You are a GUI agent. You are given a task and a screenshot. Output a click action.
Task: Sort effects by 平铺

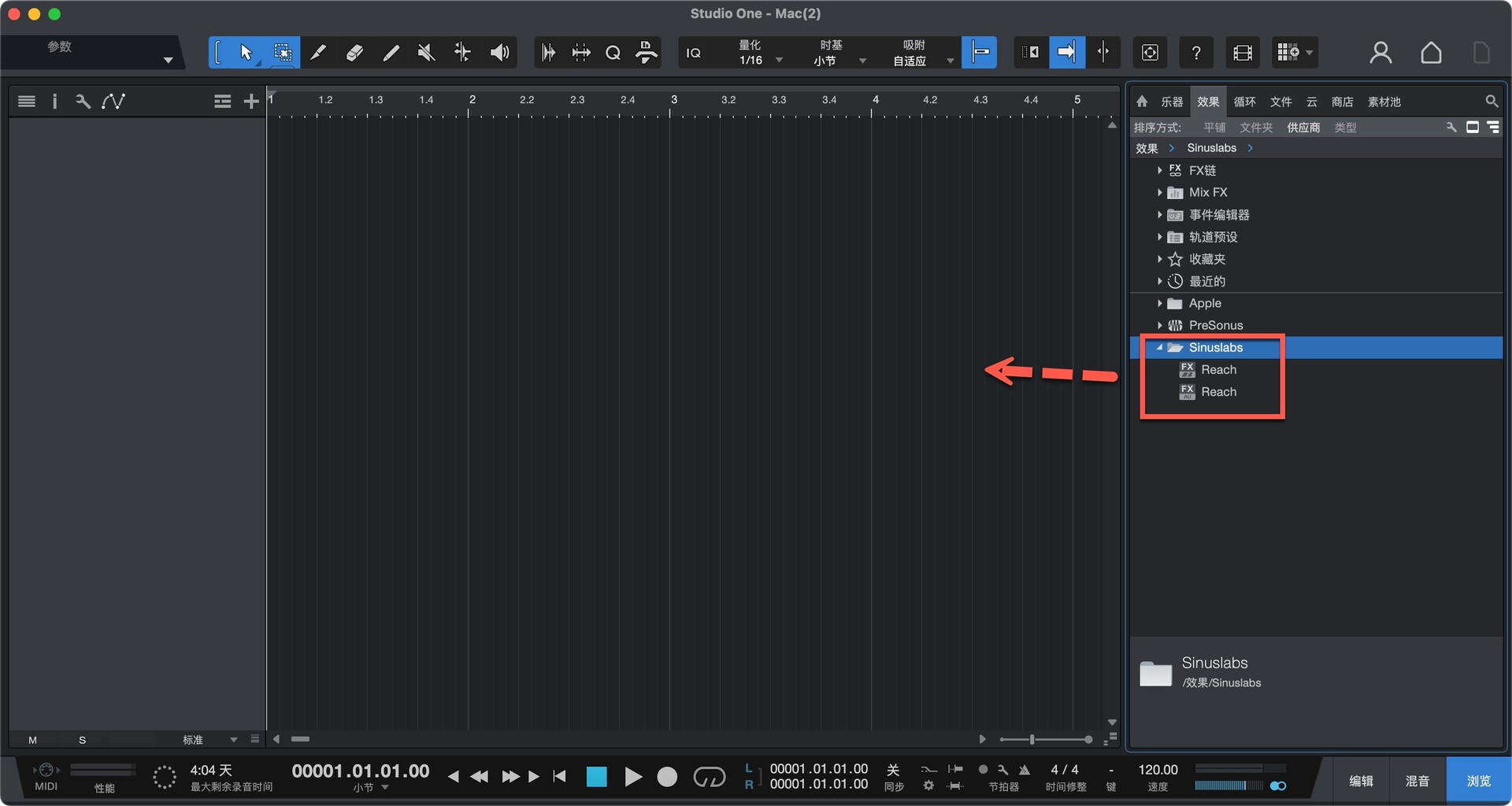[x=1214, y=128]
